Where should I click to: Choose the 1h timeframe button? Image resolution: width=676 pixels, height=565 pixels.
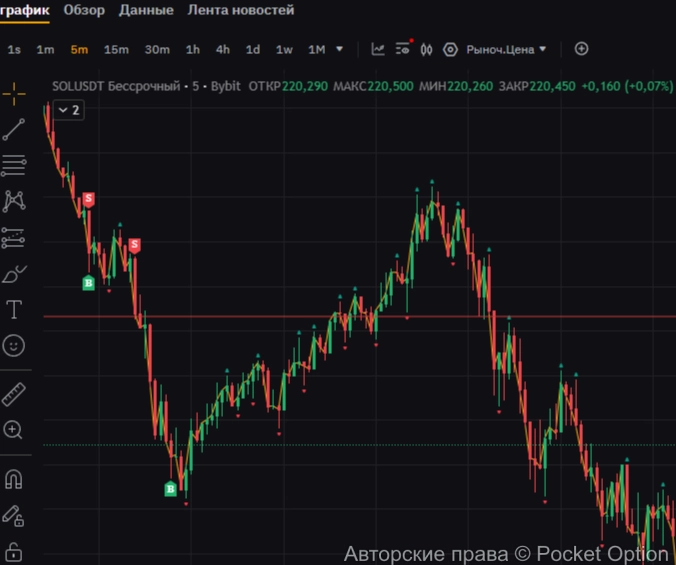(192, 49)
